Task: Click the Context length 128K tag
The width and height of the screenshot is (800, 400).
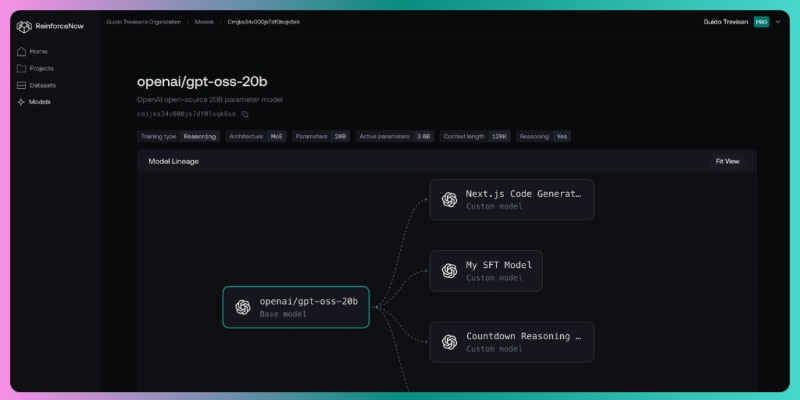Action: pyautogui.click(x=475, y=137)
